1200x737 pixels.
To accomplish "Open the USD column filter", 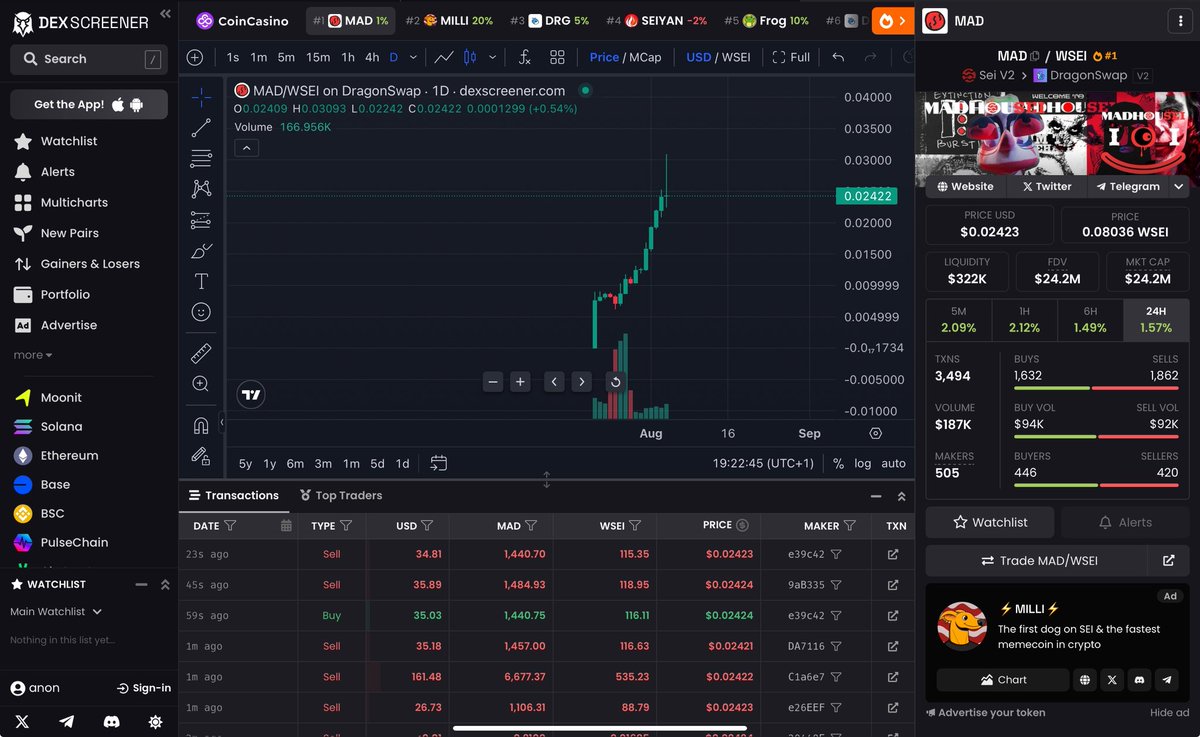I will click(427, 525).
